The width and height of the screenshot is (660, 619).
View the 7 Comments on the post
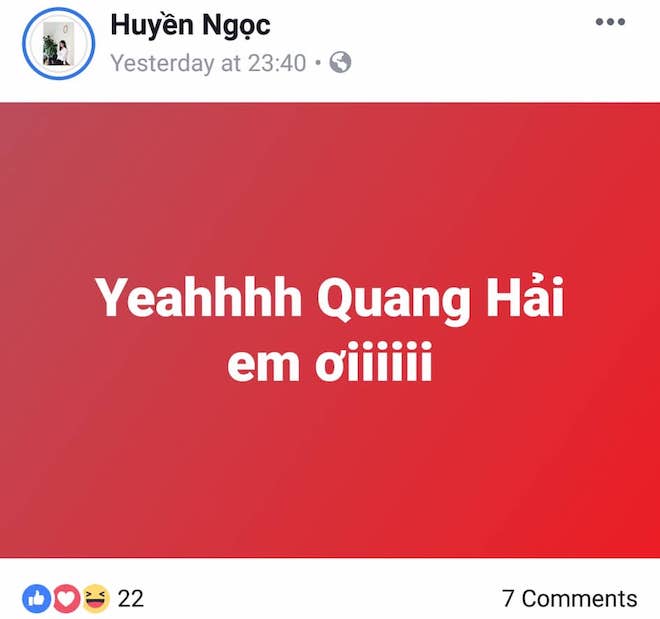pyautogui.click(x=570, y=598)
